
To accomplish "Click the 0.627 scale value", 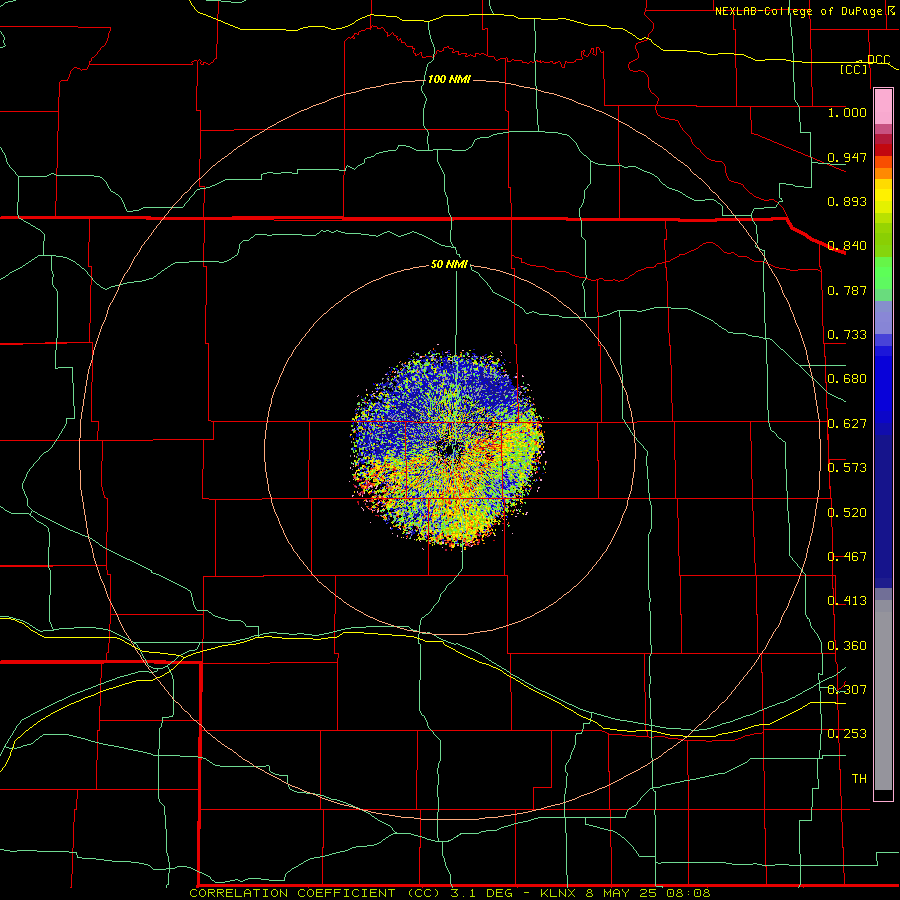I will pyautogui.click(x=847, y=424).
